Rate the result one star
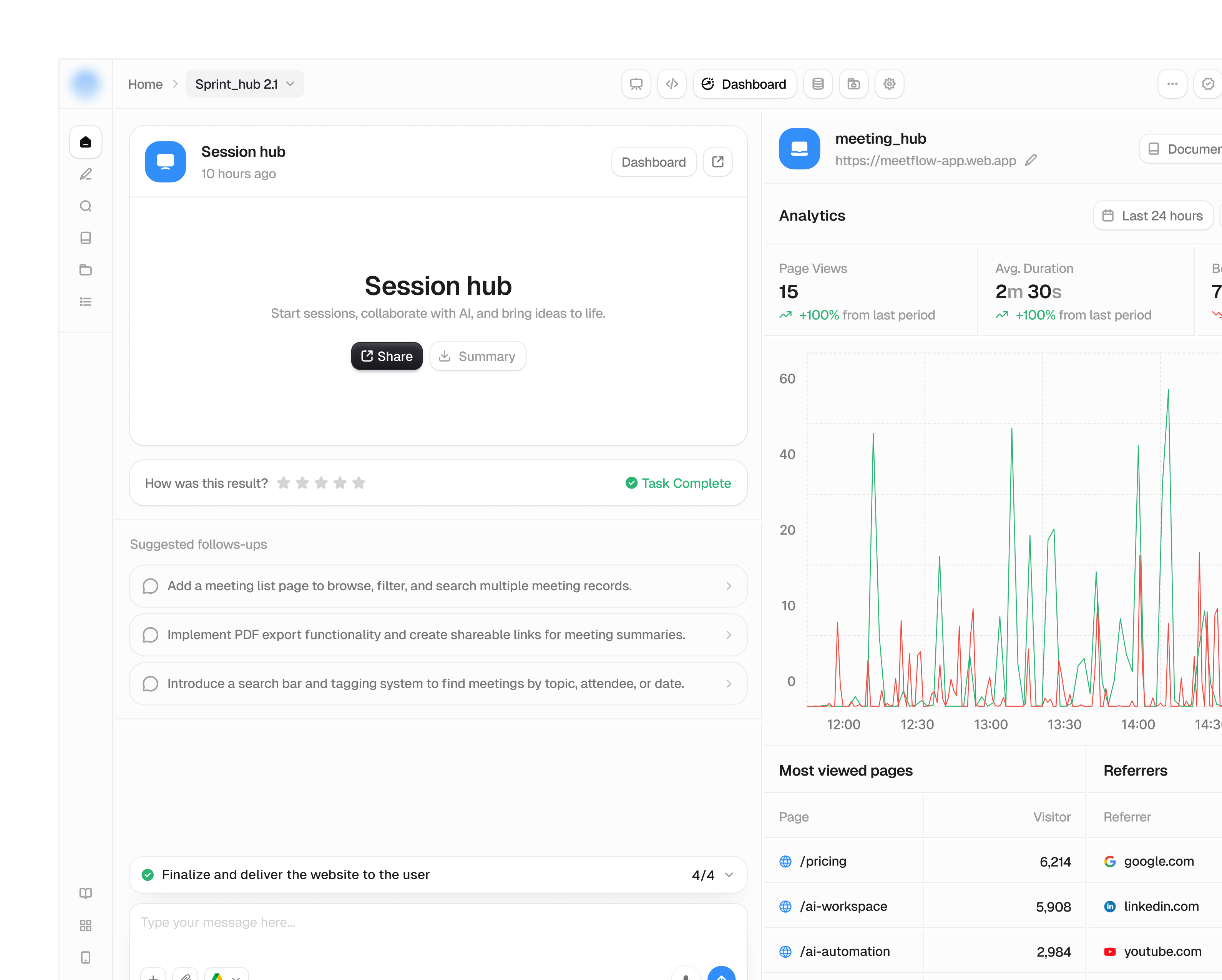The height and width of the screenshot is (980, 1222). pyautogui.click(x=283, y=483)
